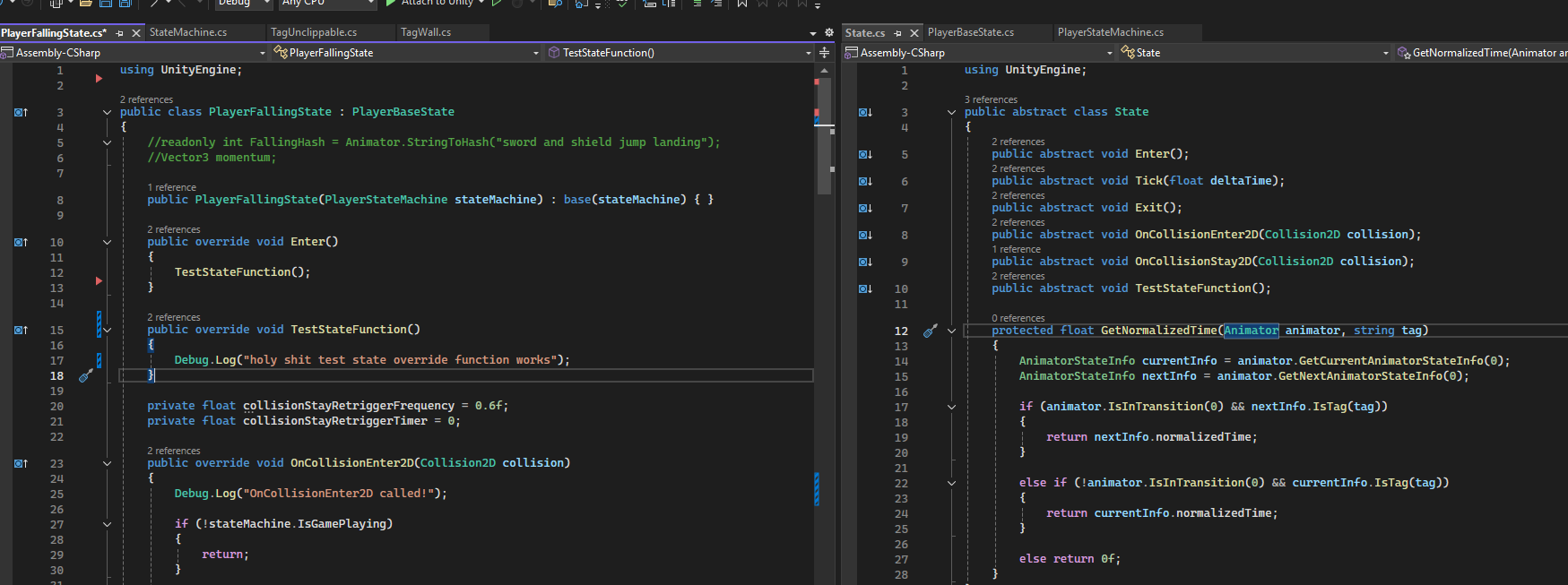Click the '2 references' link above the Enter() override
1568x585 pixels.
point(174,230)
